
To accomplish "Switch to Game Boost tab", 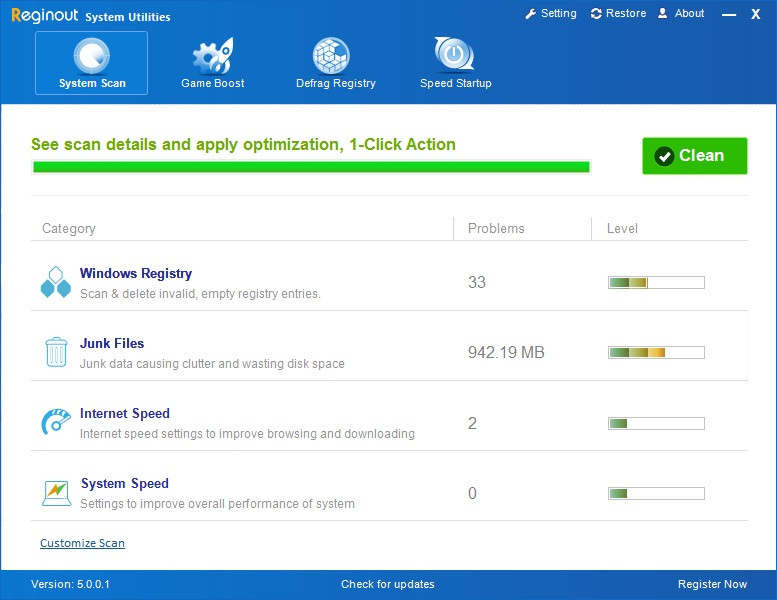I will coord(213,63).
